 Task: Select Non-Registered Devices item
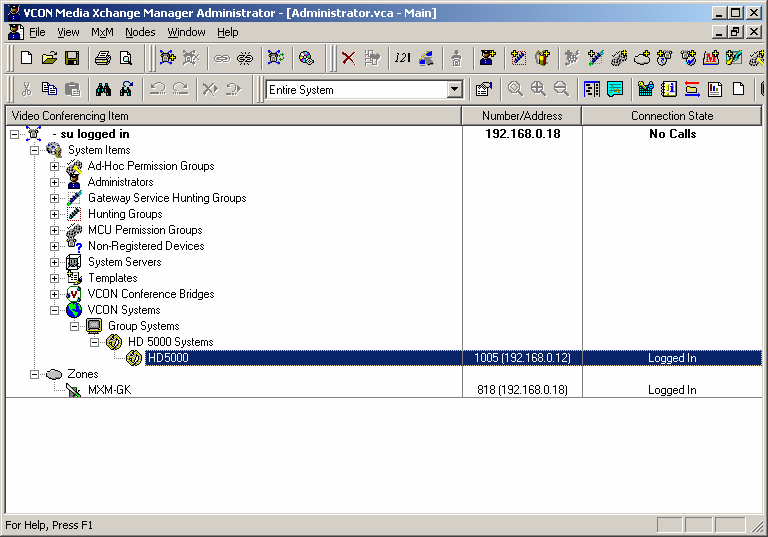click(x=146, y=246)
